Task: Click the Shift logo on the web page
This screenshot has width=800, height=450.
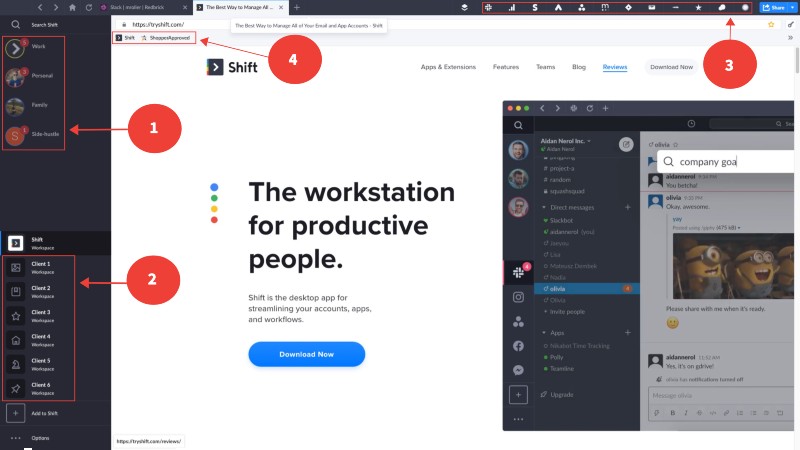Action: 232,67
